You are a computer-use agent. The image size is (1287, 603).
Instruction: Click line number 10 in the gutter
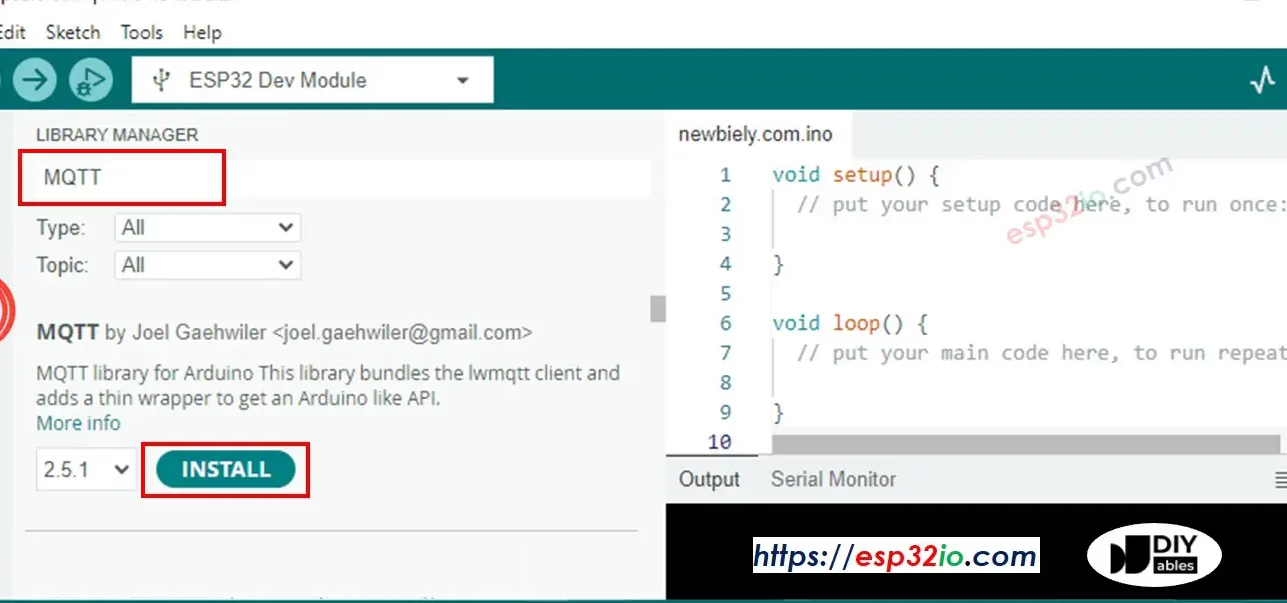pos(720,441)
